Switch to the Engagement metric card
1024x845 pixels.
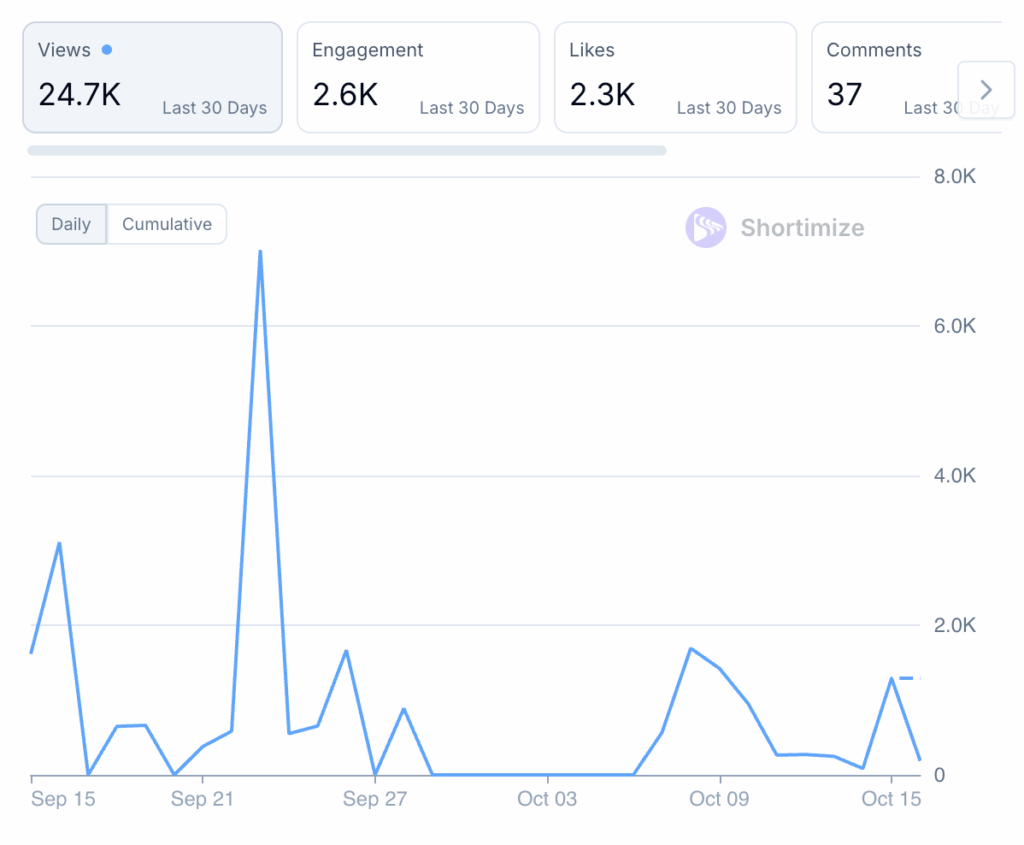click(418, 77)
